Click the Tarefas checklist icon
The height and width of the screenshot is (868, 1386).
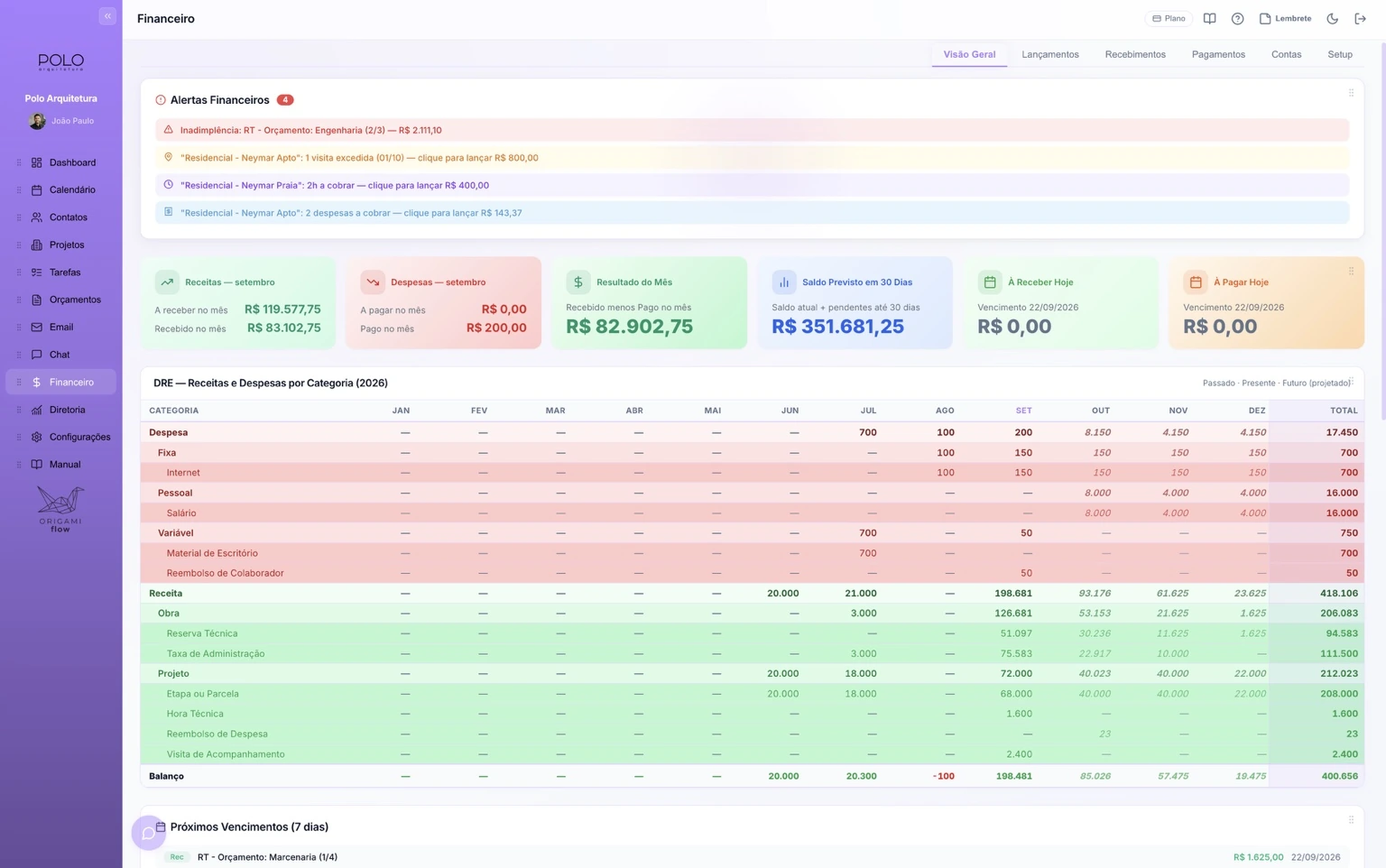point(37,272)
